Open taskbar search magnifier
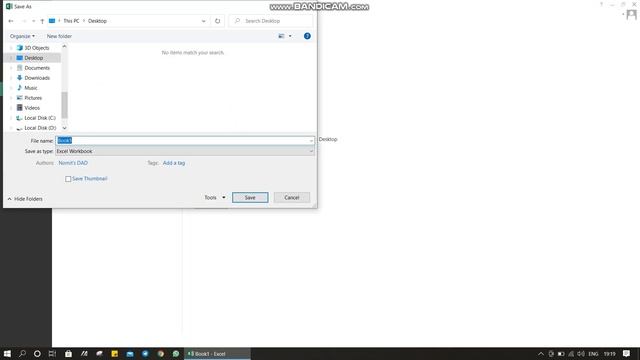The width and height of the screenshot is (640, 360). click(22, 353)
